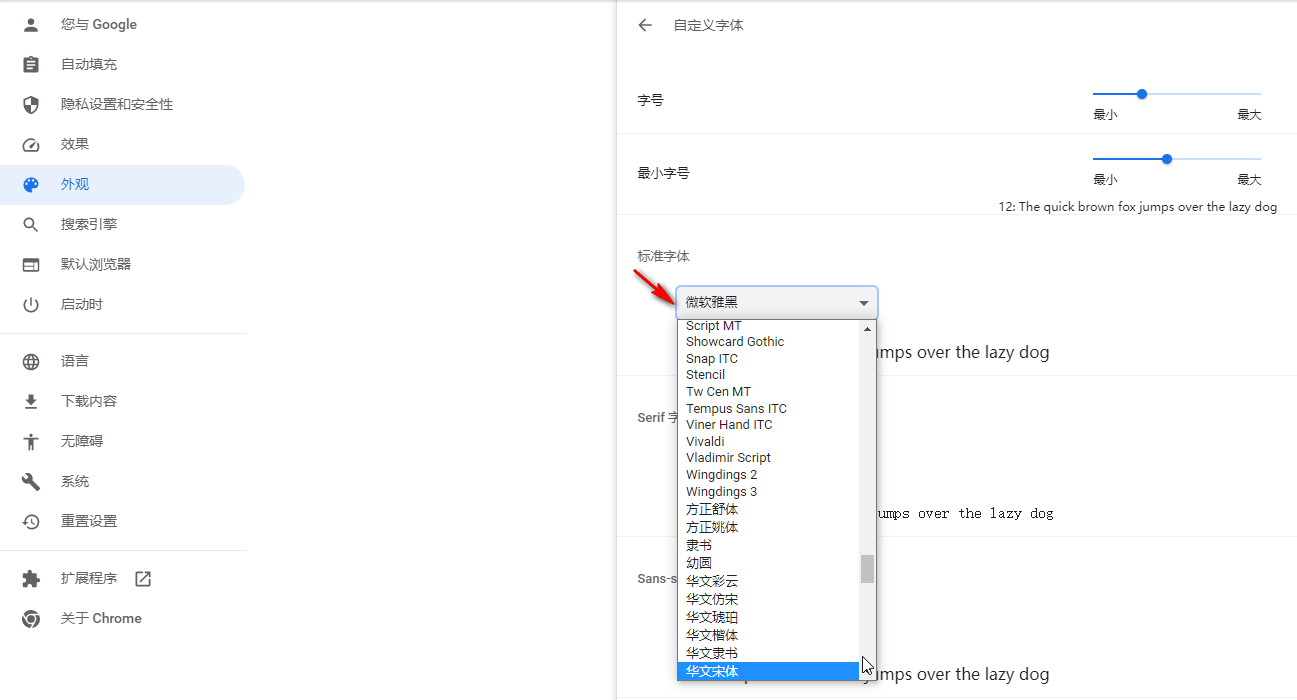The height and width of the screenshot is (700, 1297).
Task: Click the globe icon for 语言
Action: [31, 361]
